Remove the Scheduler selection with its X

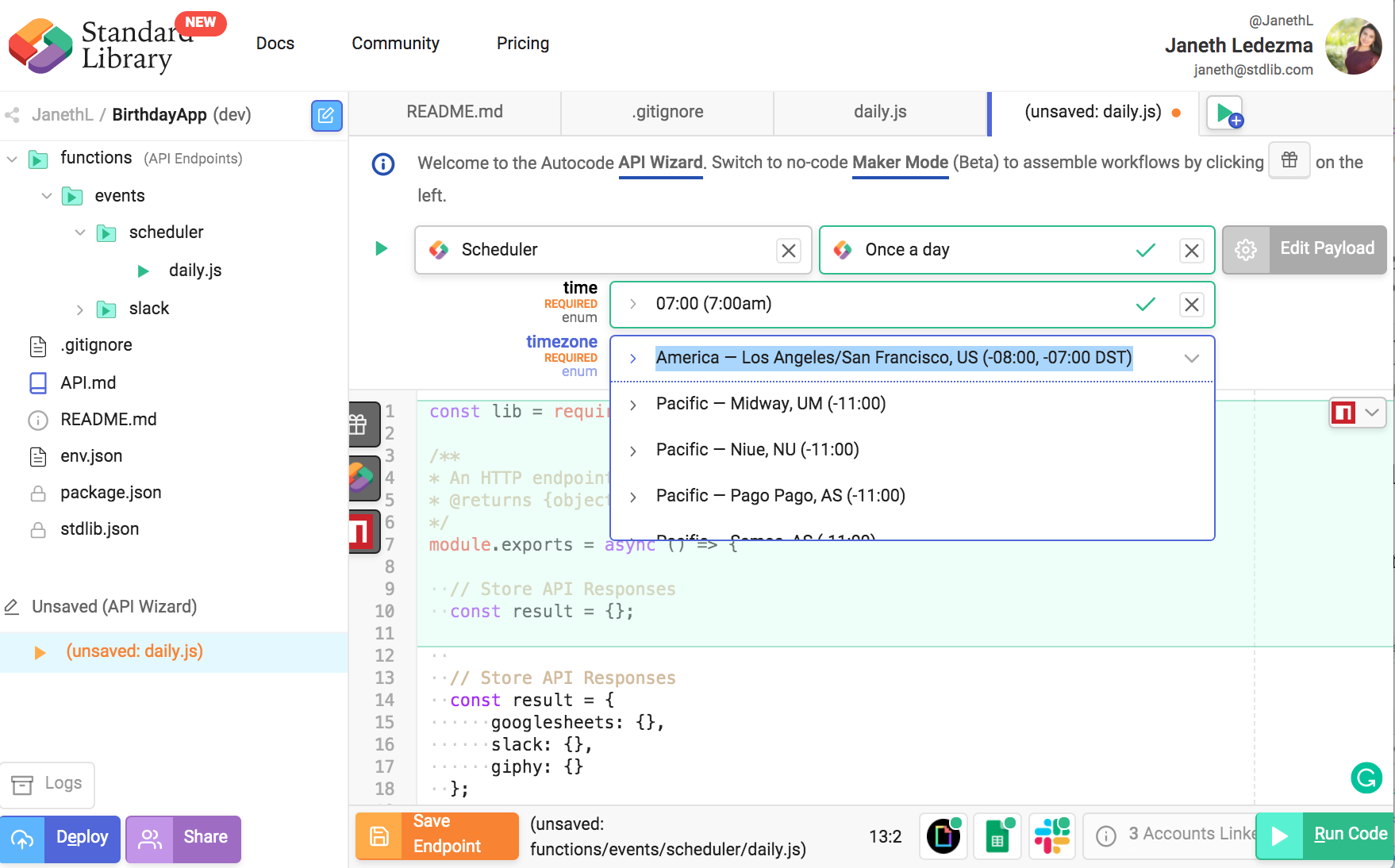pyautogui.click(x=789, y=251)
